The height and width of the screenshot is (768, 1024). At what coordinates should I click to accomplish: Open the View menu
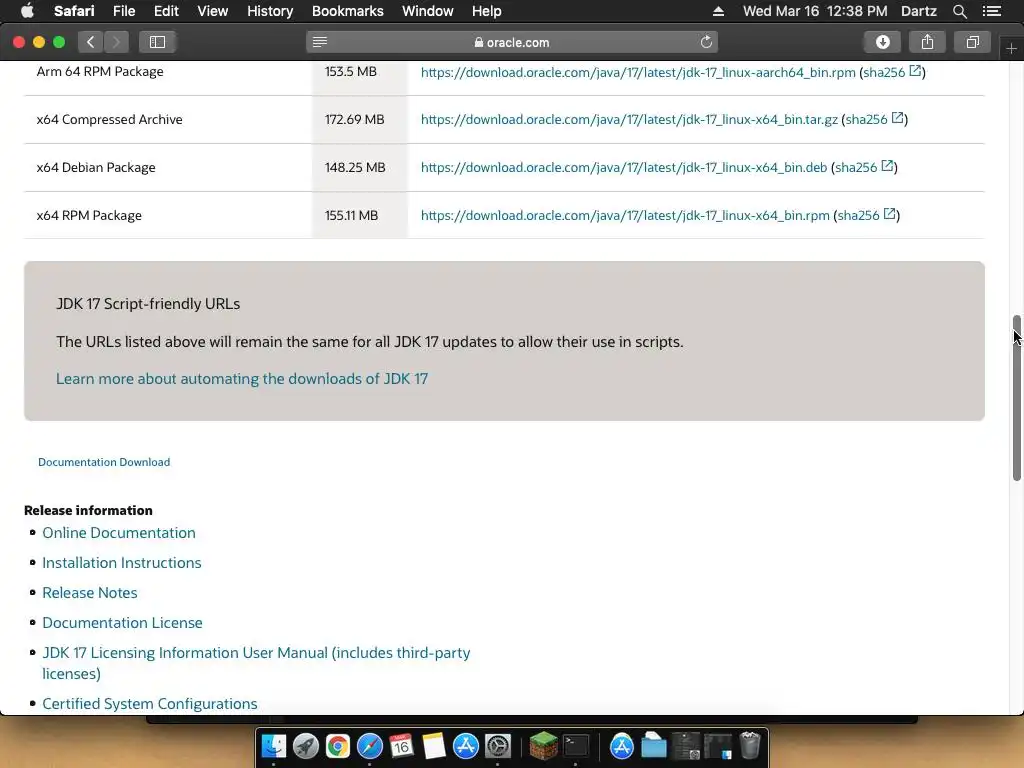coord(212,11)
